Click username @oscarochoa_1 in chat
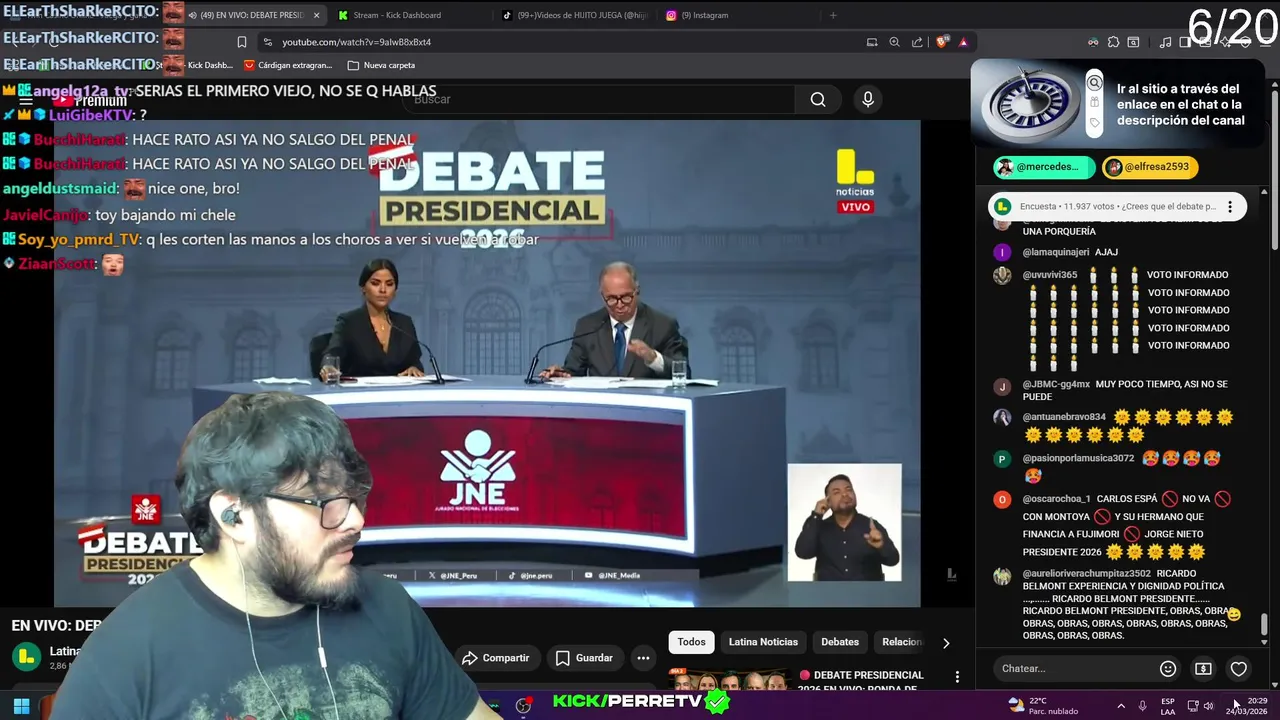This screenshot has height=720, width=1280. 1056,499
